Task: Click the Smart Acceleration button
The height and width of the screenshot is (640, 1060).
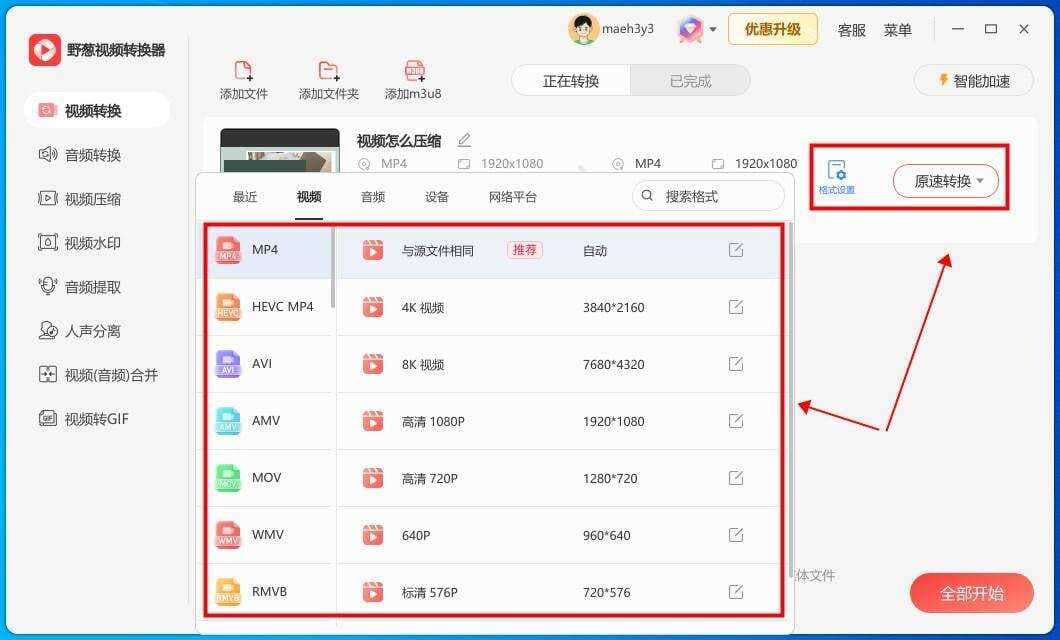Action: 973,80
